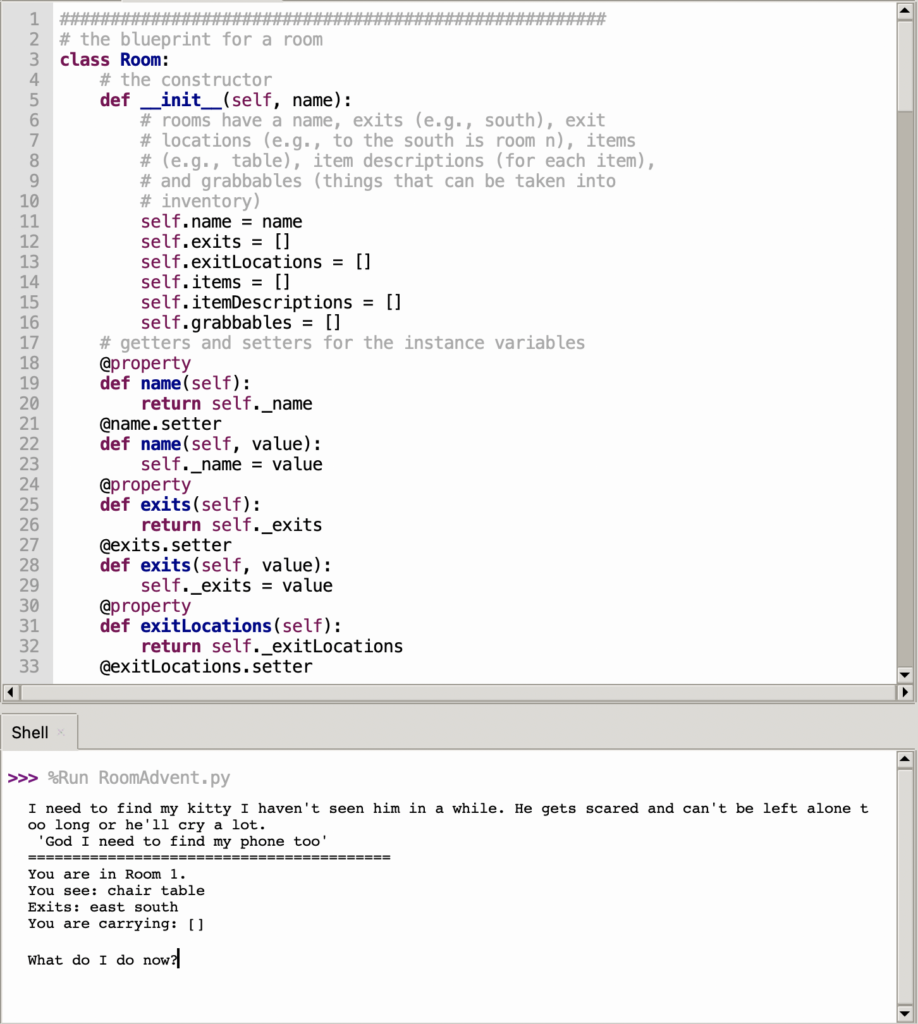Click the editor's horizontal scrollbar track

click(x=450, y=692)
